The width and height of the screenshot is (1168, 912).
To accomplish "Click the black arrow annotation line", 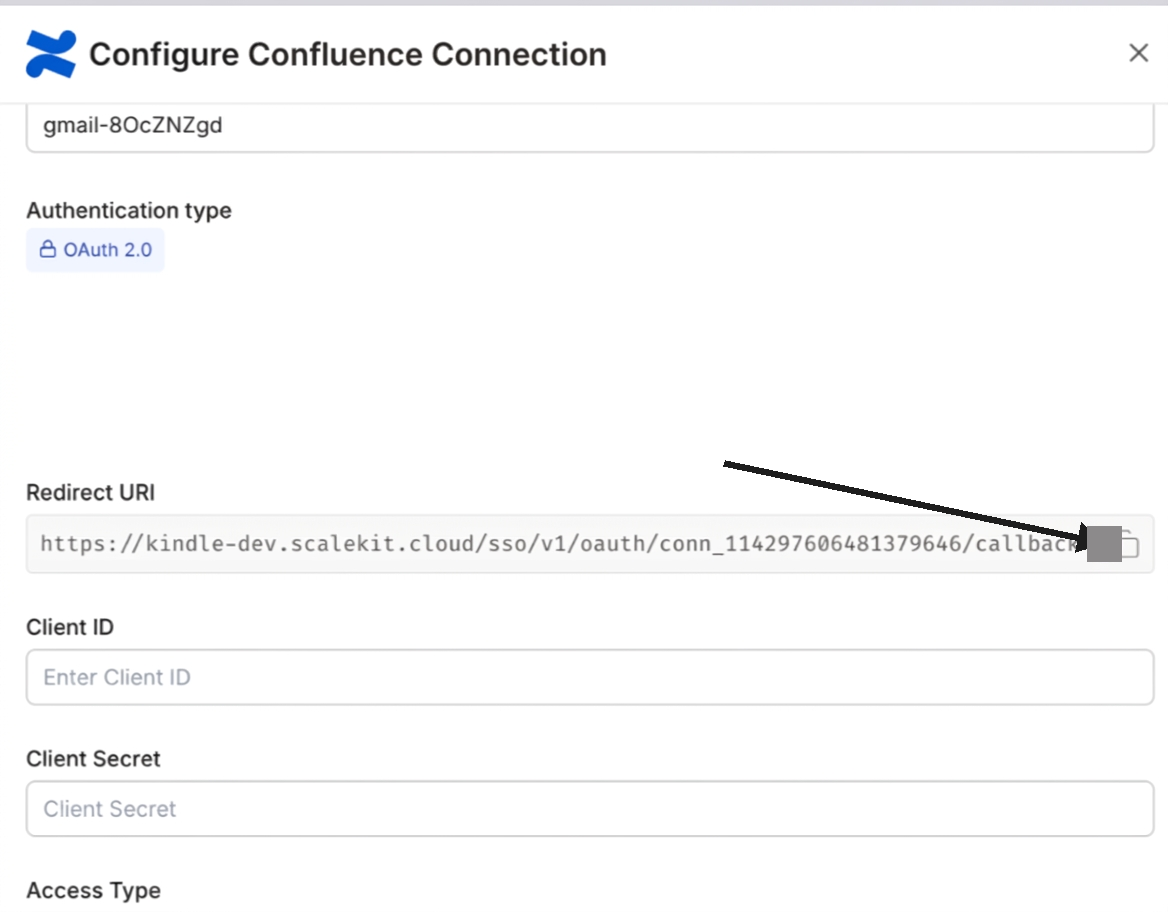I will (900, 500).
